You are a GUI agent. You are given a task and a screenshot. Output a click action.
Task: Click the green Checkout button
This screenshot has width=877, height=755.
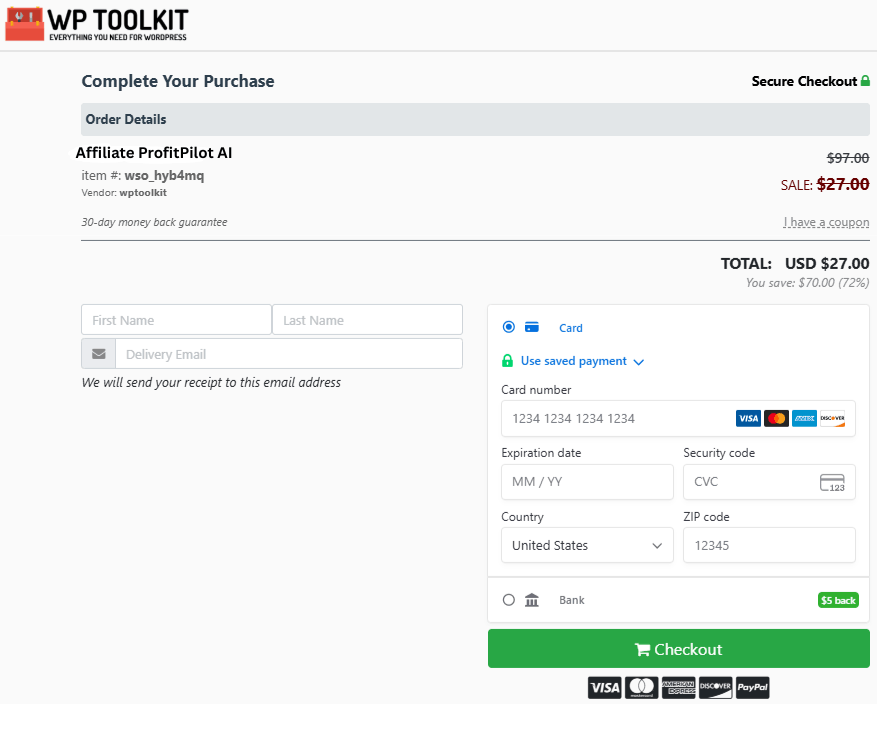coord(678,649)
